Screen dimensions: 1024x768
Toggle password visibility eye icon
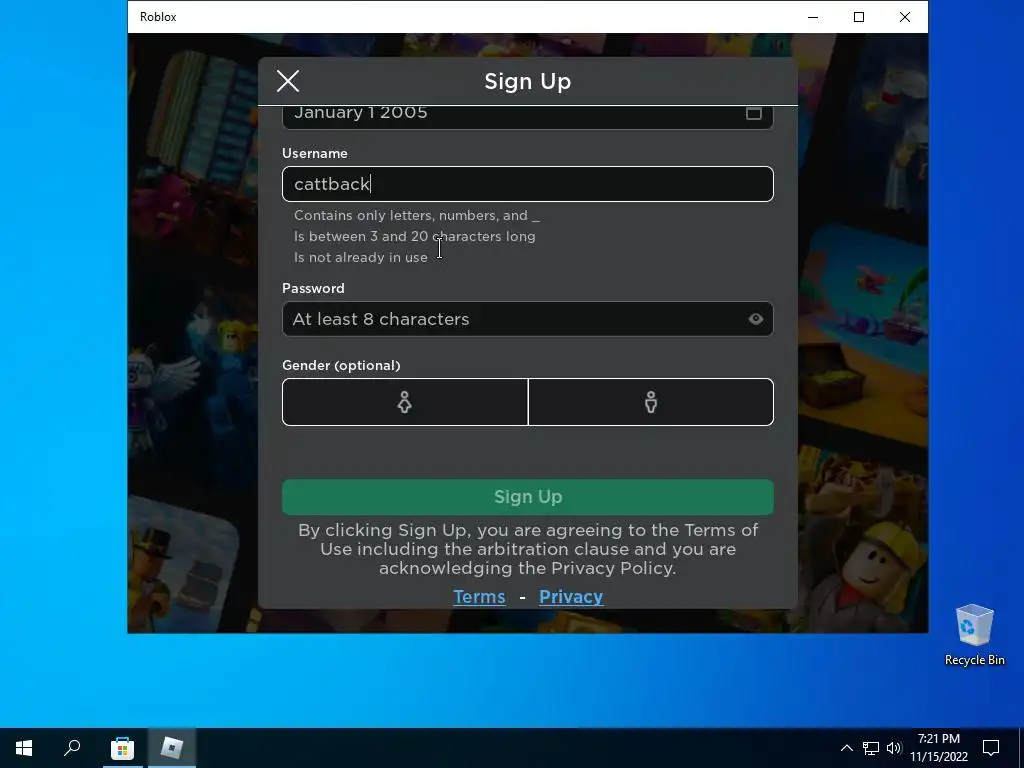tap(756, 319)
